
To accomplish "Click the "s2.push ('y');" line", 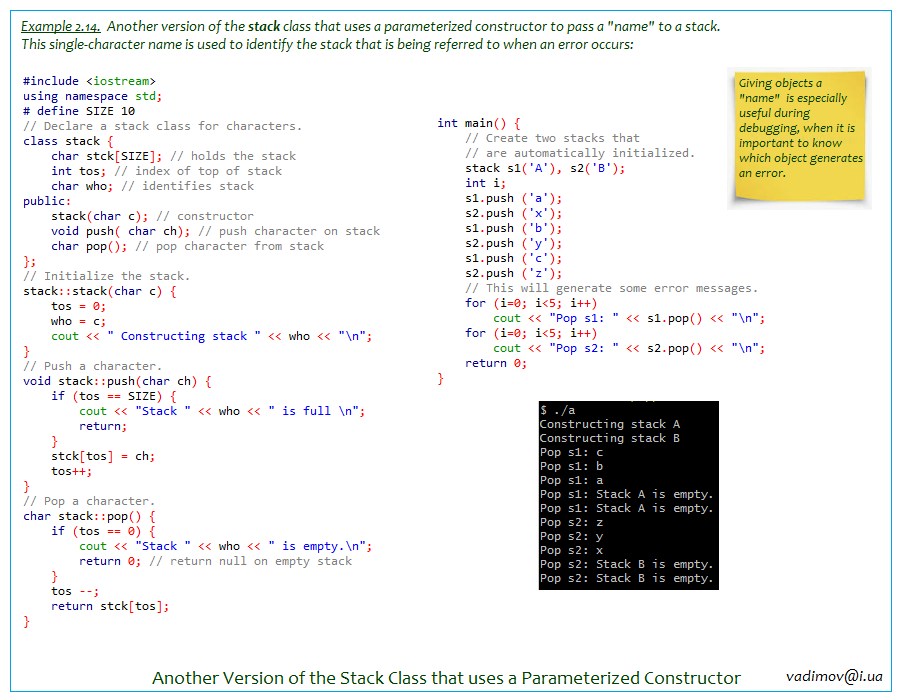I will pyautogui.click(x=513, y=243).
